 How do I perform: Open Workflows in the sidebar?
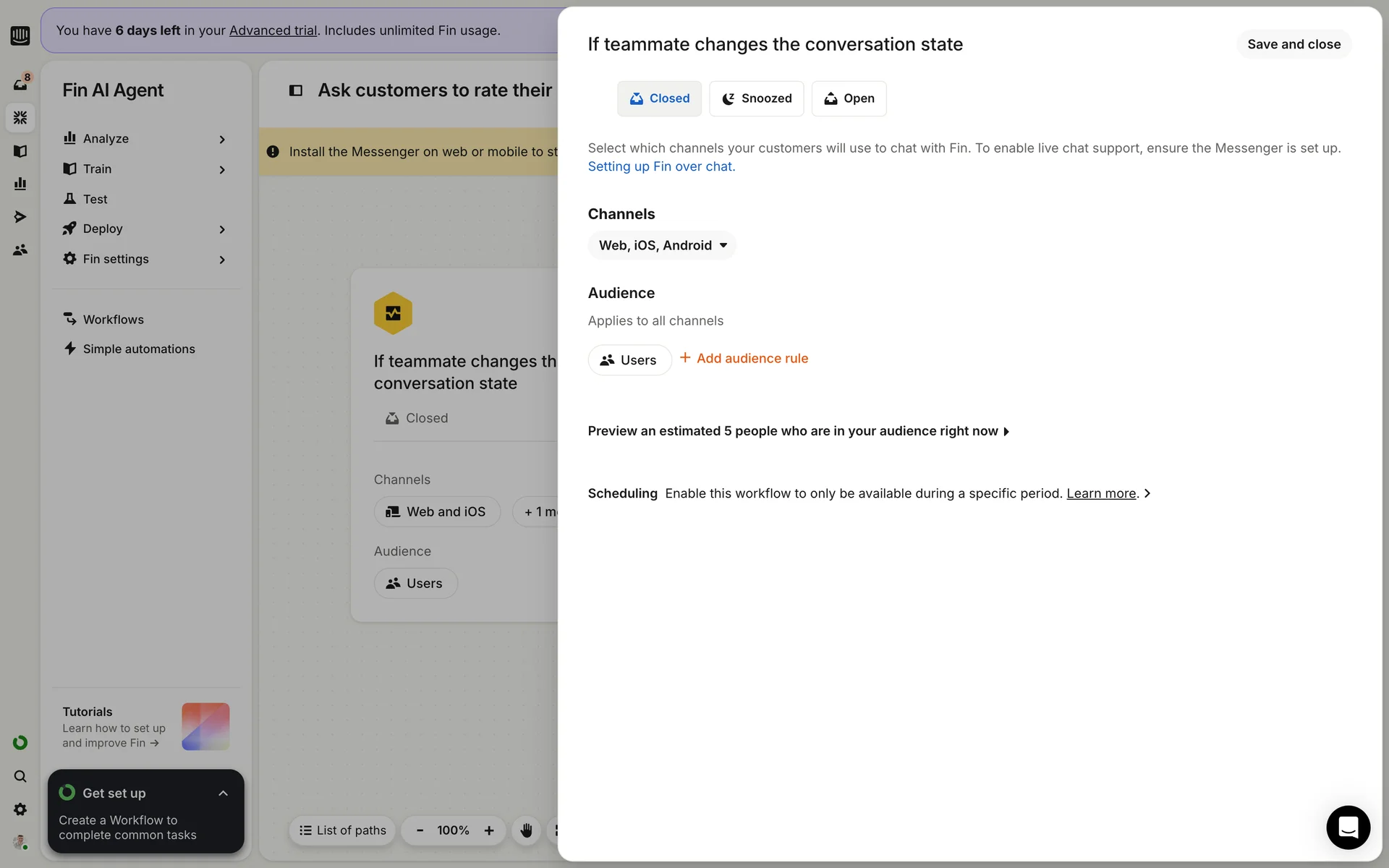click(x=113, y=319)
